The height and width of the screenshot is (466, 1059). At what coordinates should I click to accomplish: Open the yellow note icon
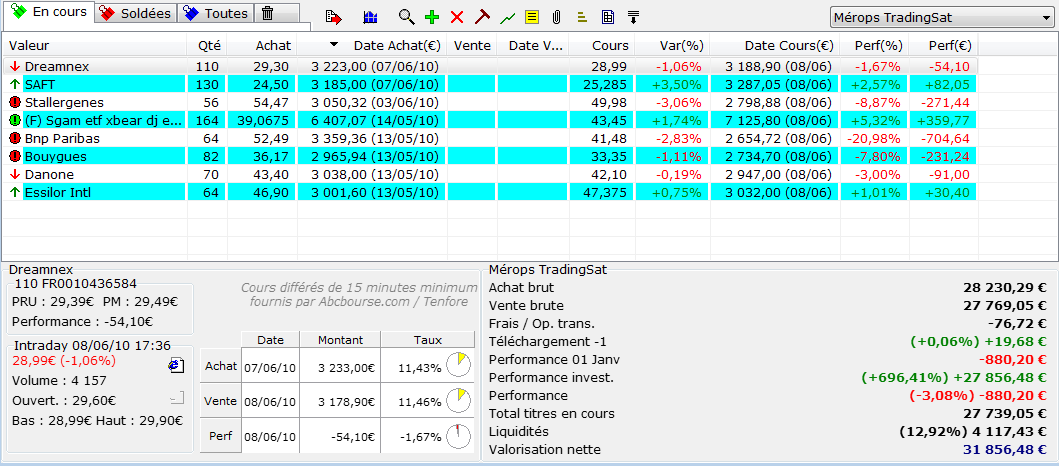[x=532, y=18]
